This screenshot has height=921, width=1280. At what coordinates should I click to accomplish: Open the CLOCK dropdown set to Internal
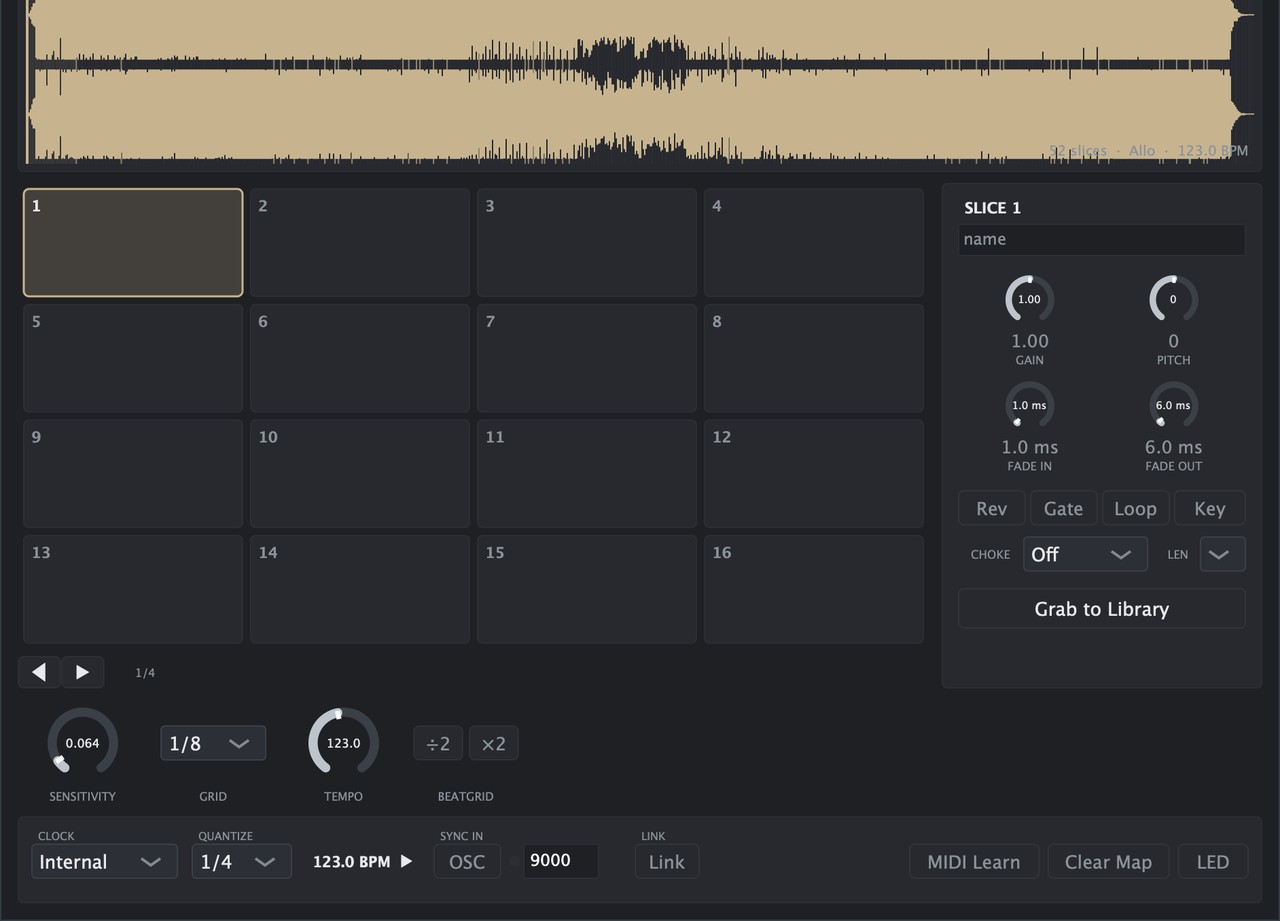104,861
